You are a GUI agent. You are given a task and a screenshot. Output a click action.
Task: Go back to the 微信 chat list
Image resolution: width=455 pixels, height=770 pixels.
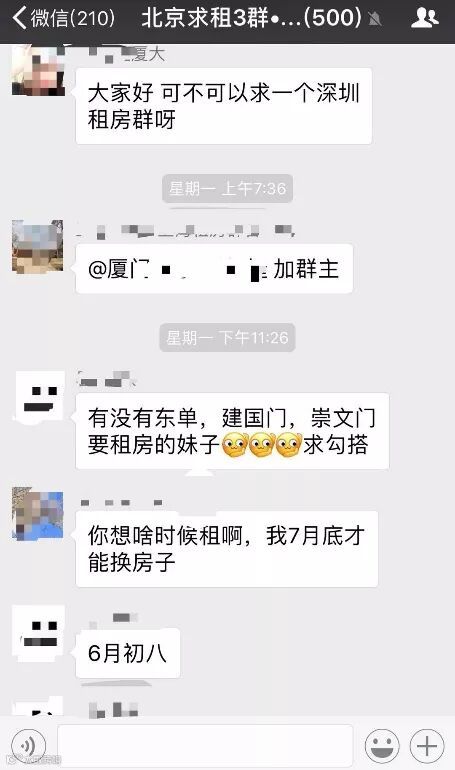coord(64,19)
